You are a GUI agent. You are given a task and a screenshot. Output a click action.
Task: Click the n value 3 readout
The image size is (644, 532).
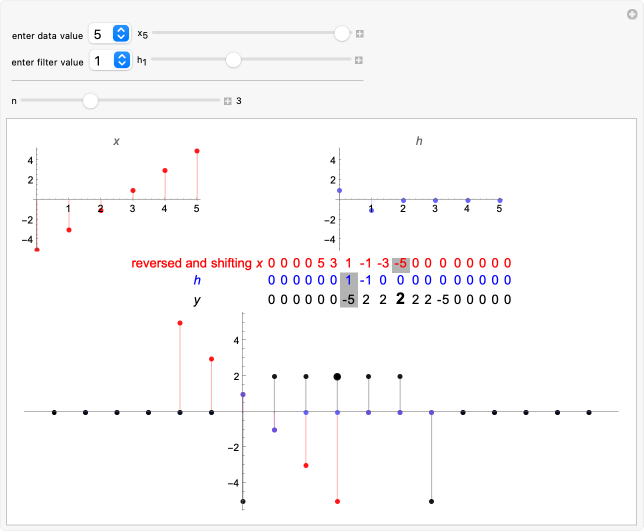pos(239,101)
